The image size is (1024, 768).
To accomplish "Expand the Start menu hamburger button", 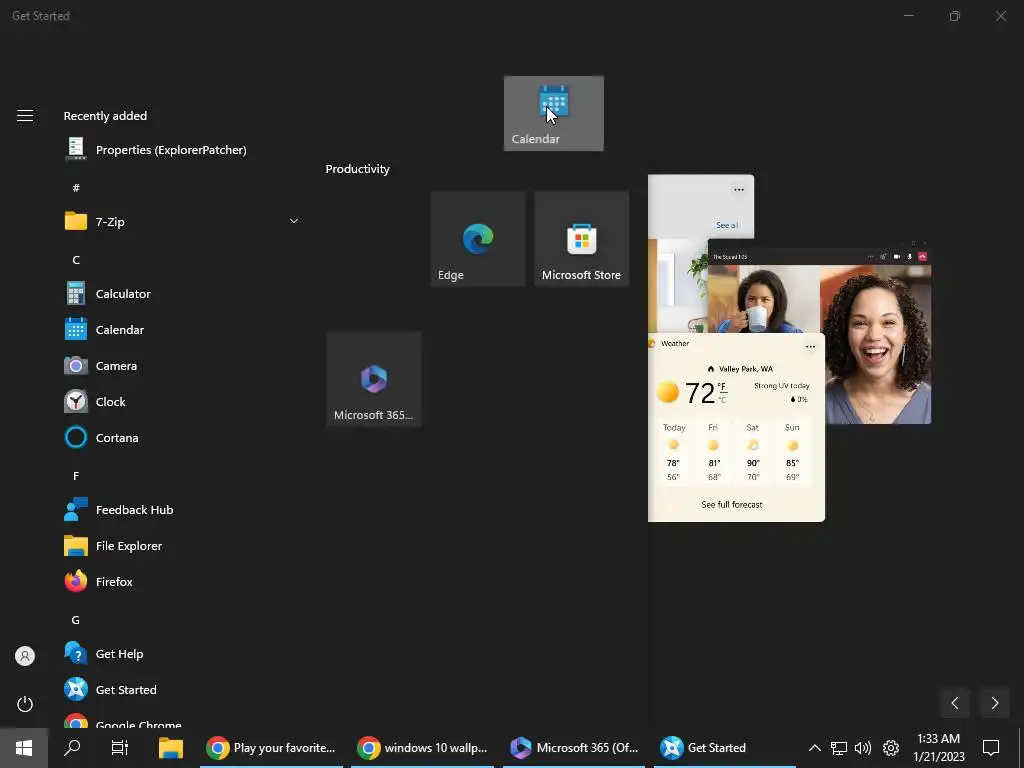I will pyautogui.click(x=25, y=116).
